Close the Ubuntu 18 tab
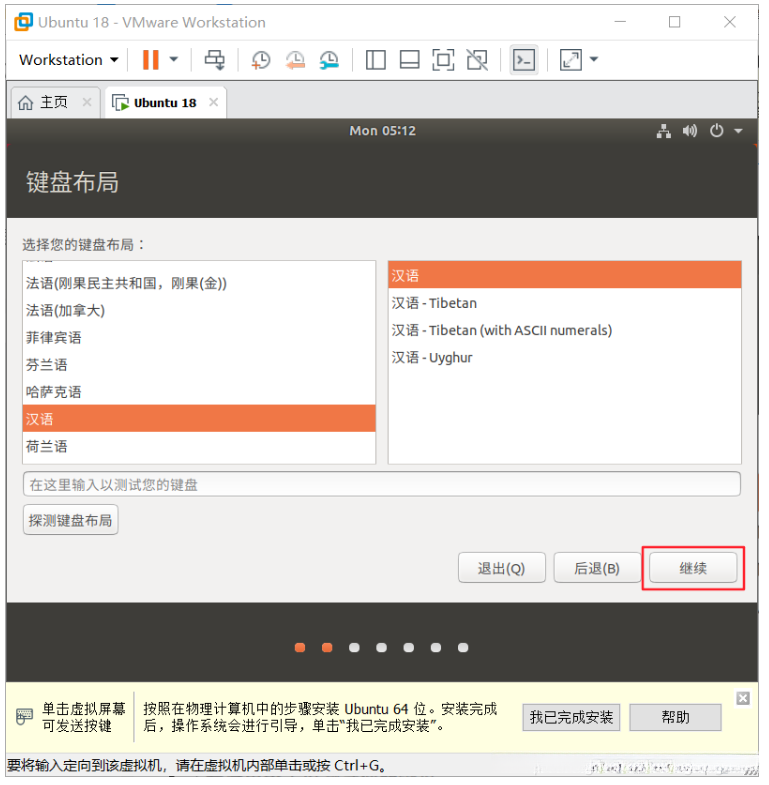 point(214,102)
